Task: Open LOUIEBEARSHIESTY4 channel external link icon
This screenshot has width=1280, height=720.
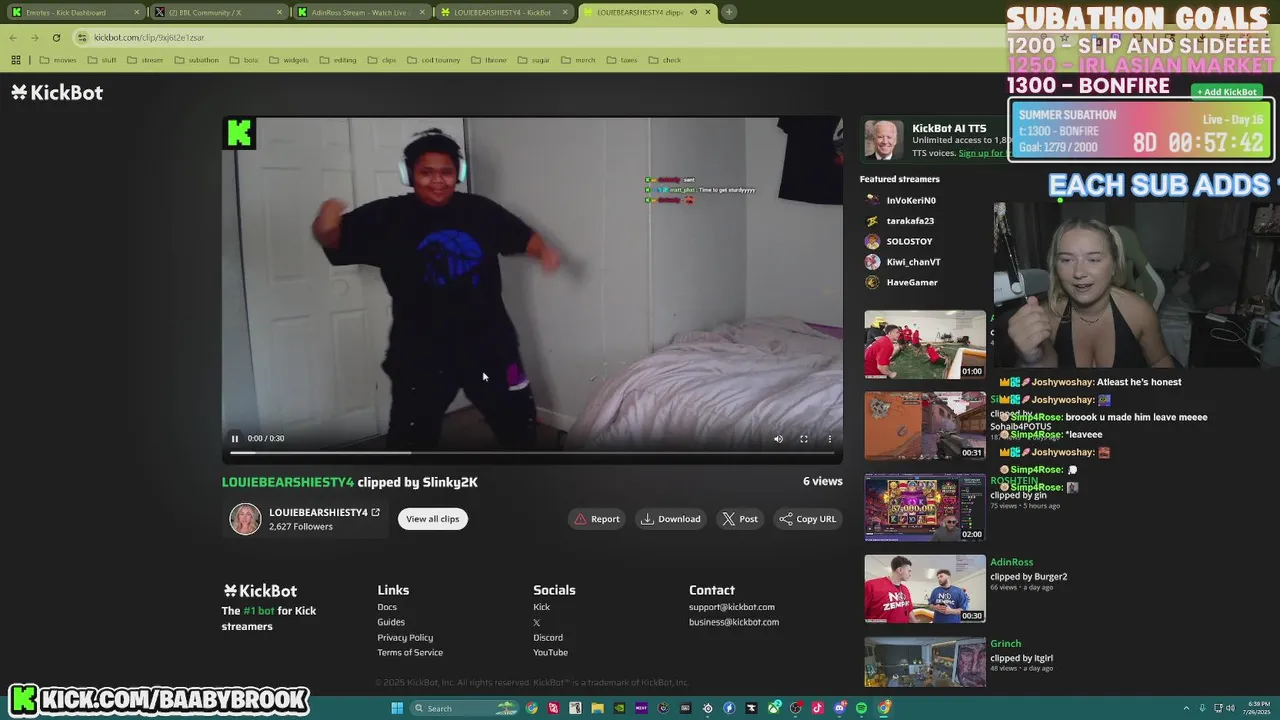Action: [x=375, y=512]
